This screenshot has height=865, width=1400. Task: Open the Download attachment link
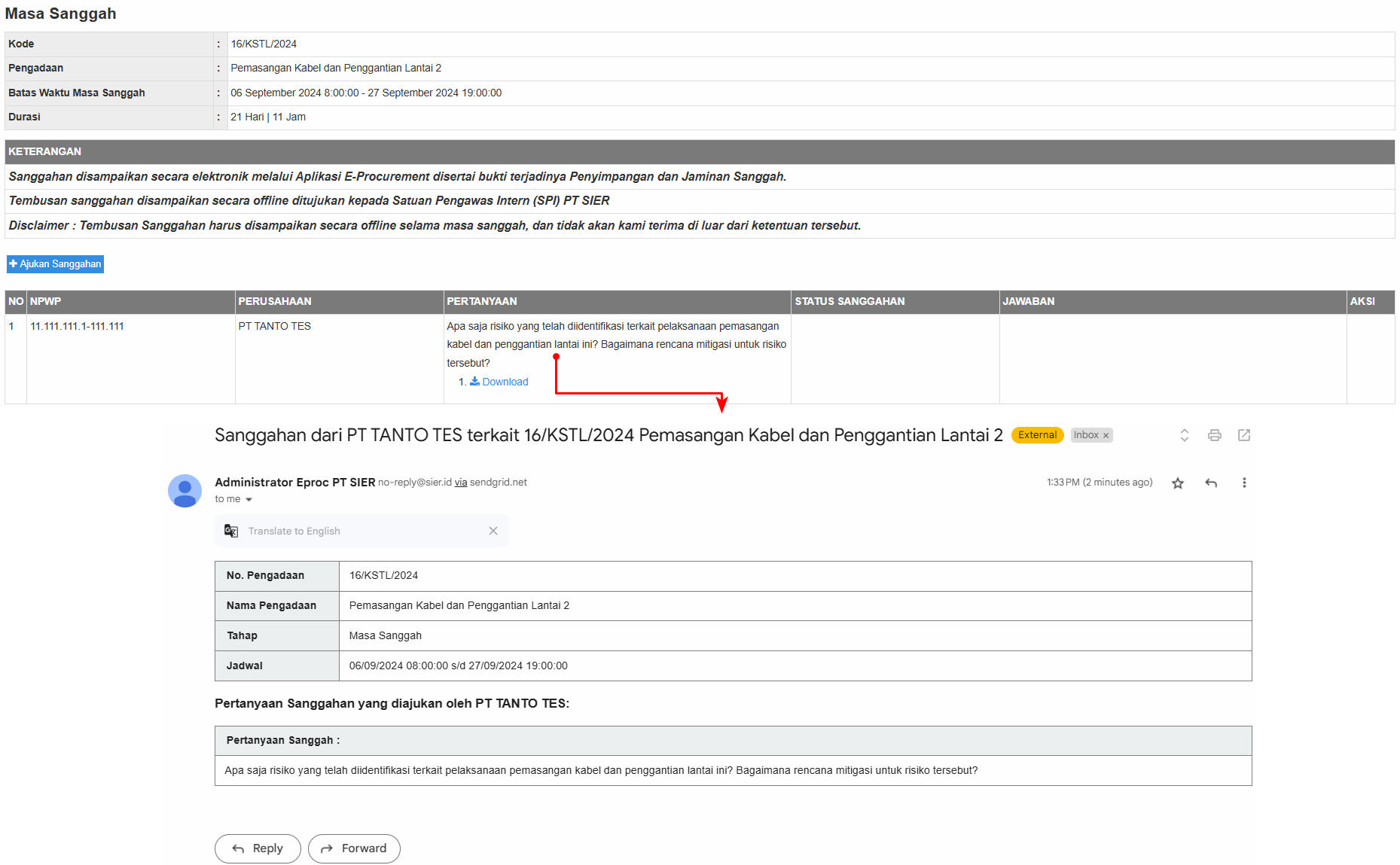pos(504,382)
